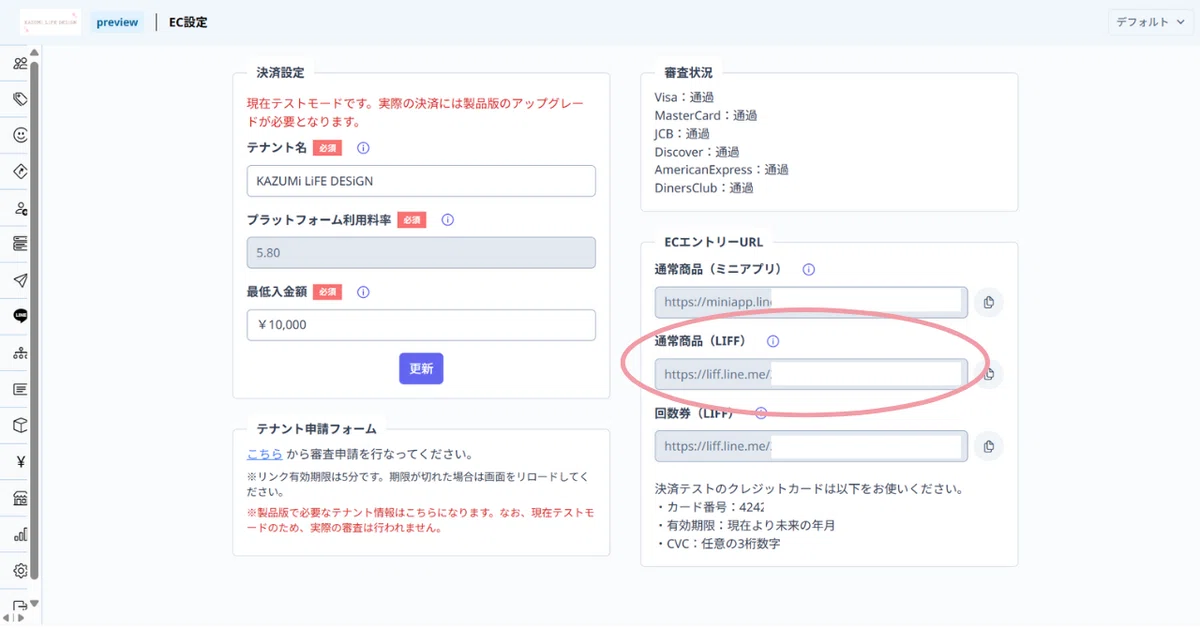Screen dimensions: 1200x628
Task: Open the store shop icon in sidebar
Action: pos(20,498)
